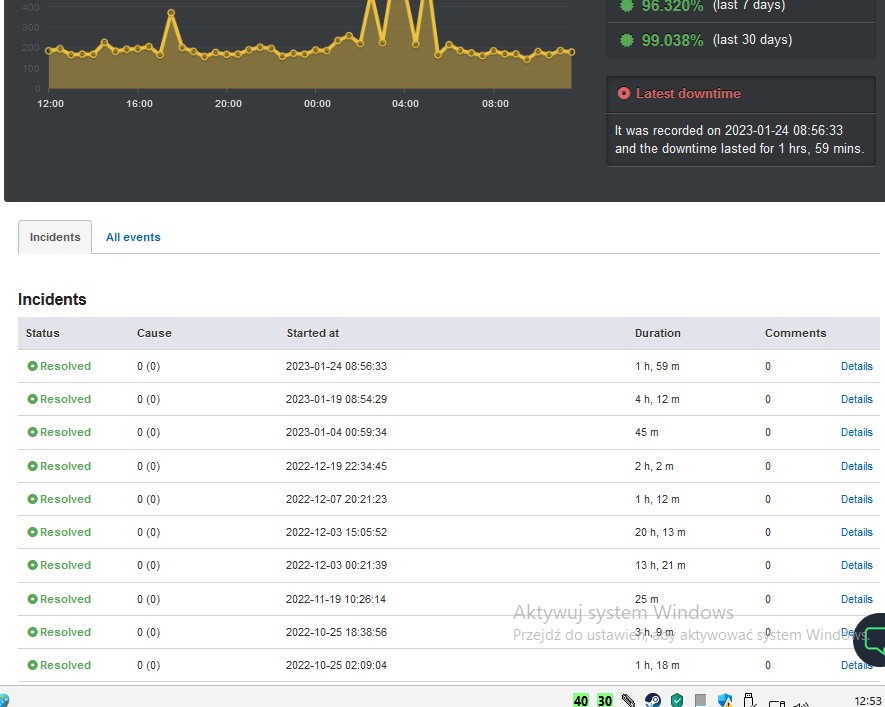The image size is (885, 707).
Task: Click Resolved icon for 2023-01-24 incident
Action: coord(33,366)
